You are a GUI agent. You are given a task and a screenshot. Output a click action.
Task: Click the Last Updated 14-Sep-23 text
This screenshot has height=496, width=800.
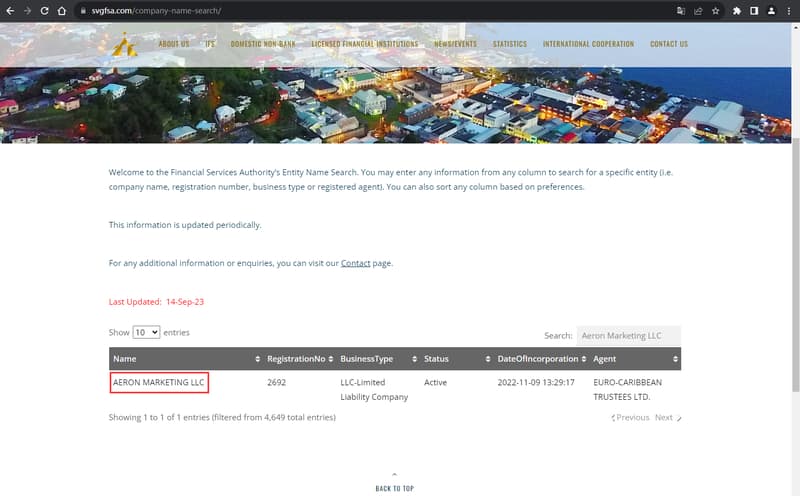(x=156, y=302)
